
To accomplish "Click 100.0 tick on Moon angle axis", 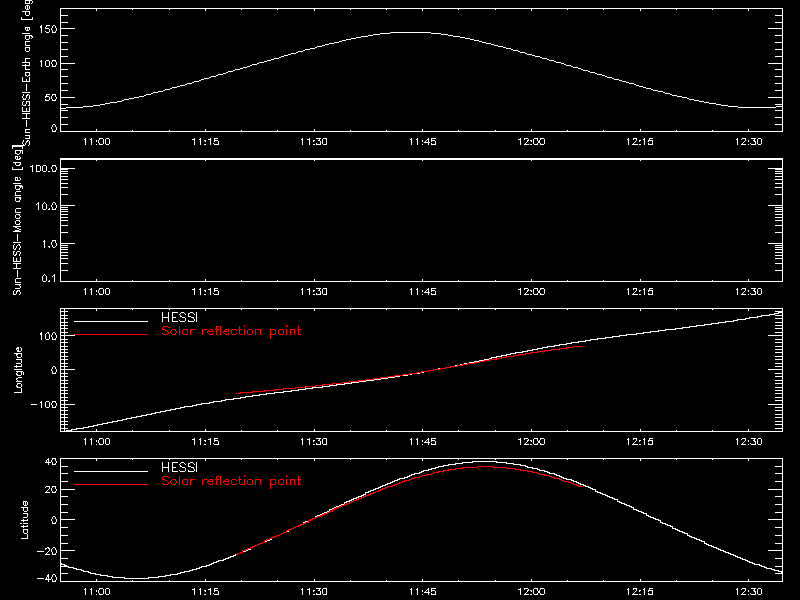I will pyautogui.click(x=43, y=168).
